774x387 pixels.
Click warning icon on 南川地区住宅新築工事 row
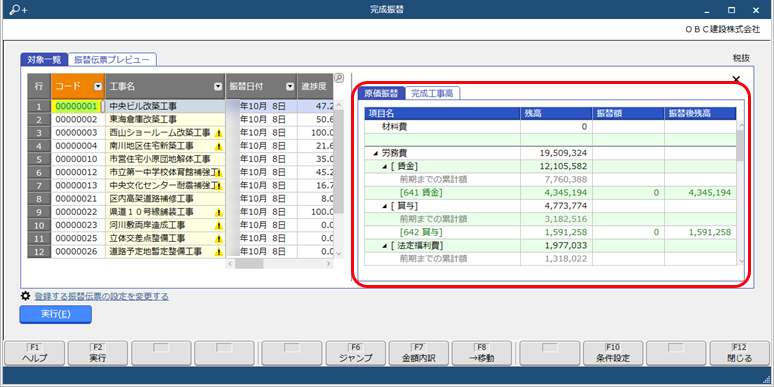click(x=219, y=147)
